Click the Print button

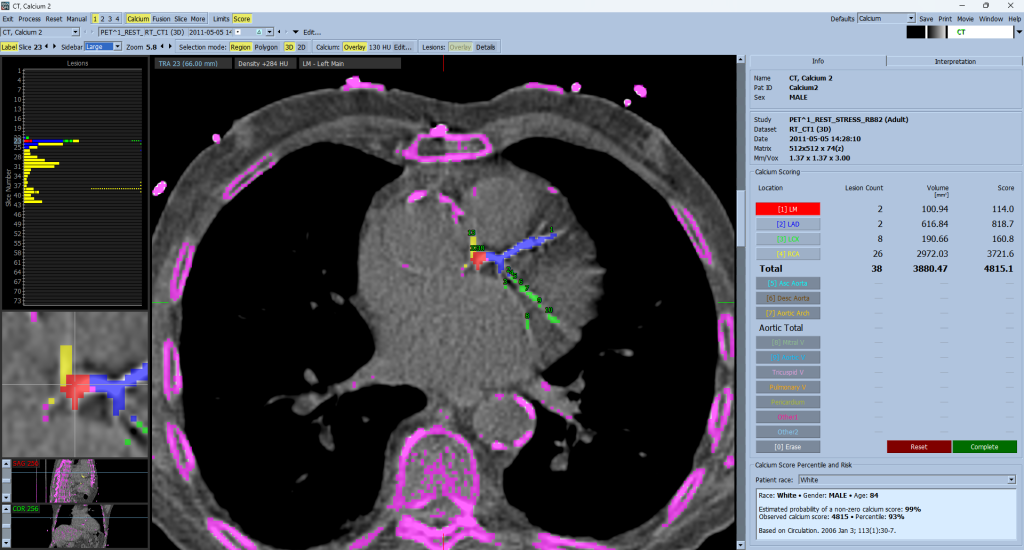pos(945,19)
